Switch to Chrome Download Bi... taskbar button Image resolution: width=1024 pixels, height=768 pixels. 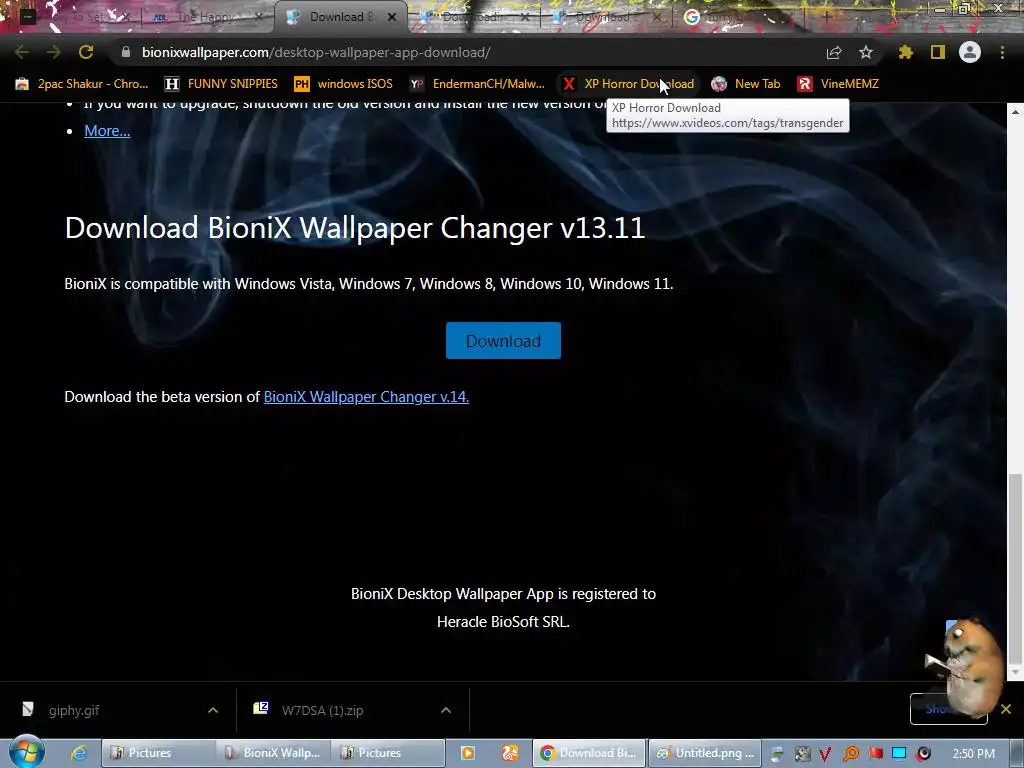pyautogui.click(x=589, y=753)
